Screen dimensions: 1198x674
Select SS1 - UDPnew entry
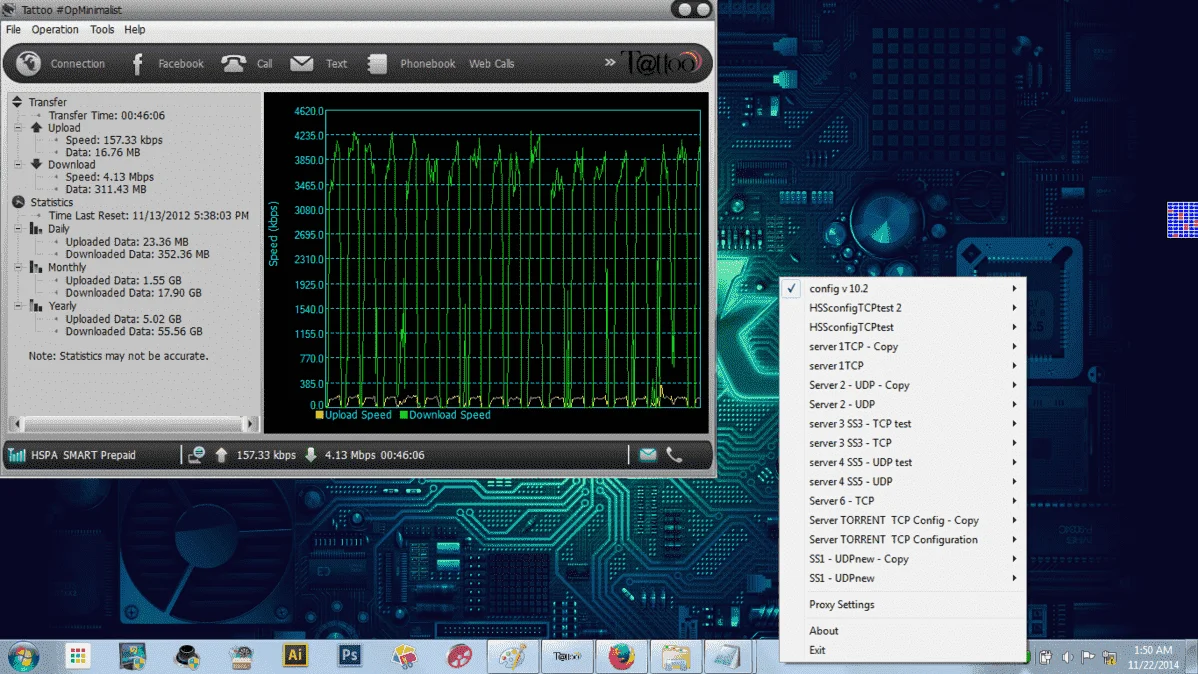coord(902,578)
